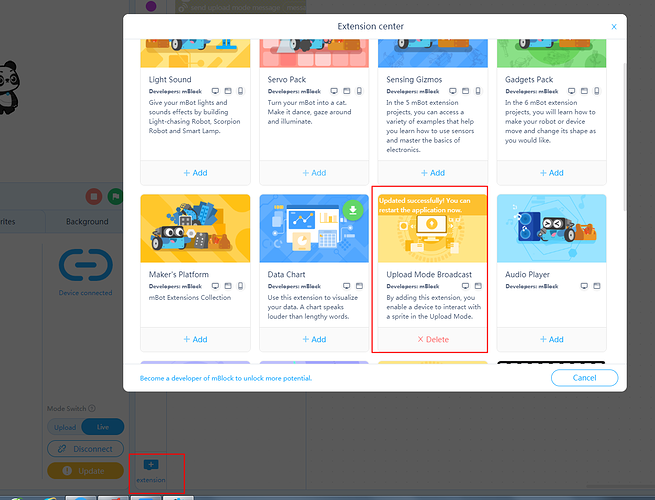The height and width of the screenshot is (500, 655).
Task: Click the desktop platform icon for Servo Pack
Action: pos(334,91)
